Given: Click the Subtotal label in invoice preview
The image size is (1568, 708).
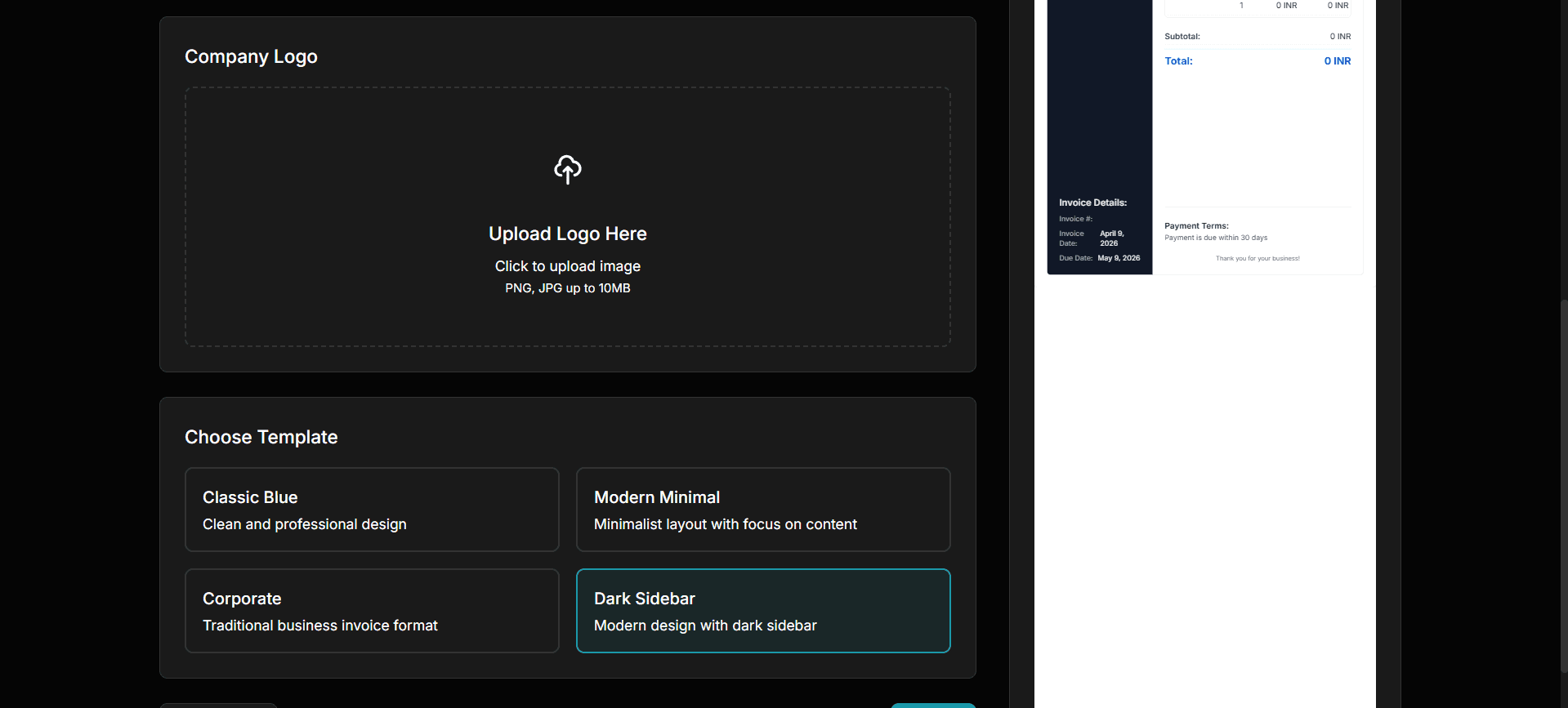Looking at the screenshot, I should pyautogui.click(x=1182, y=37).
